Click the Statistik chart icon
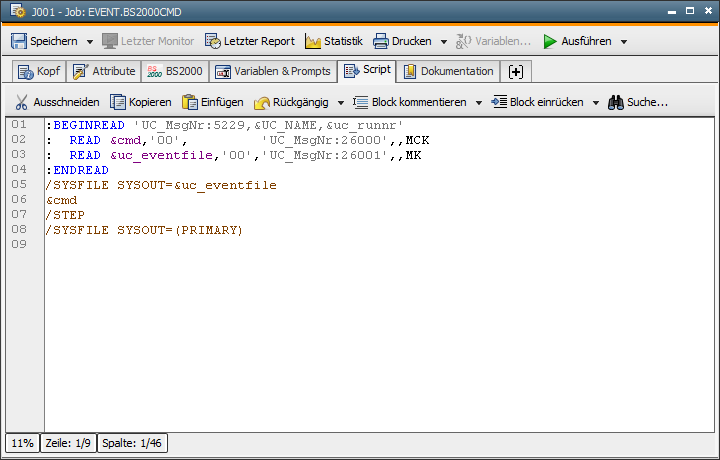This screenshot has width=720, height=460. (x=313, y=41)
